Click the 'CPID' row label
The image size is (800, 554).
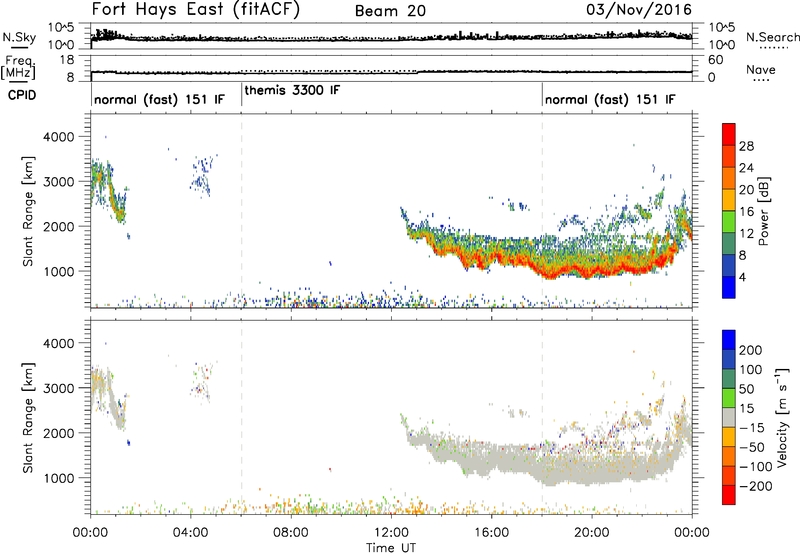coord(22,95)
